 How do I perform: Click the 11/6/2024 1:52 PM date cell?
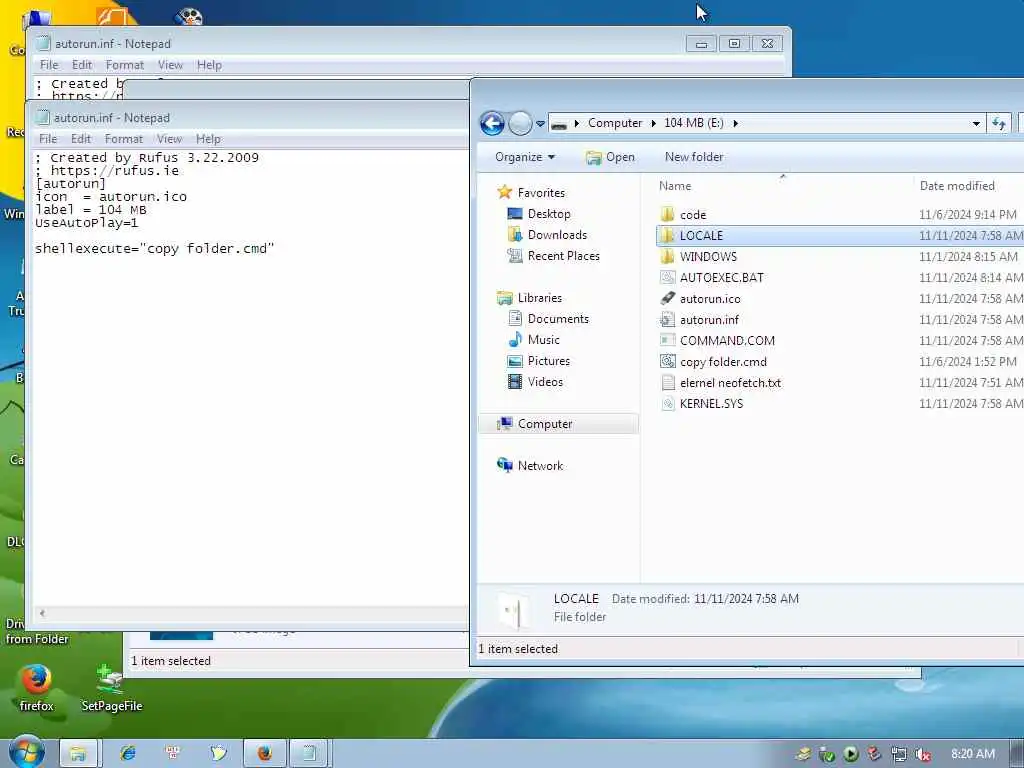click(967, 361)
